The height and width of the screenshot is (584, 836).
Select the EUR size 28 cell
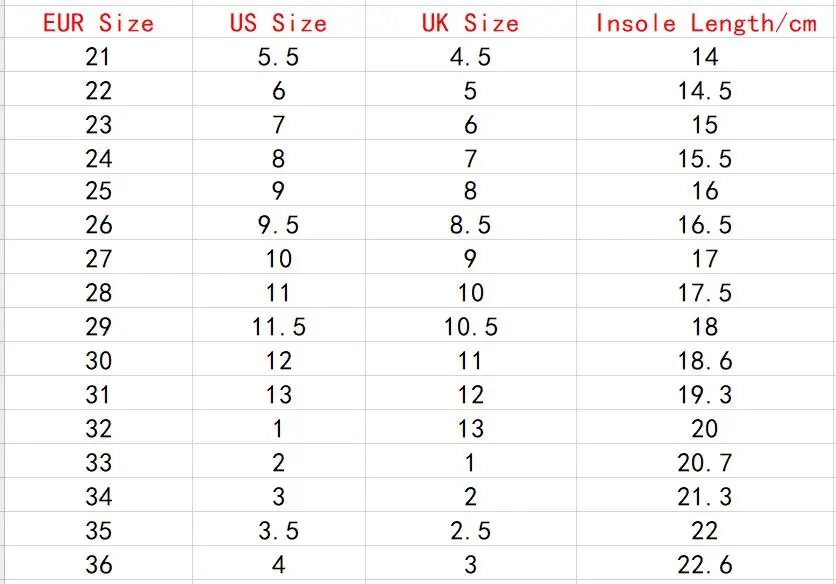point(98,293)
